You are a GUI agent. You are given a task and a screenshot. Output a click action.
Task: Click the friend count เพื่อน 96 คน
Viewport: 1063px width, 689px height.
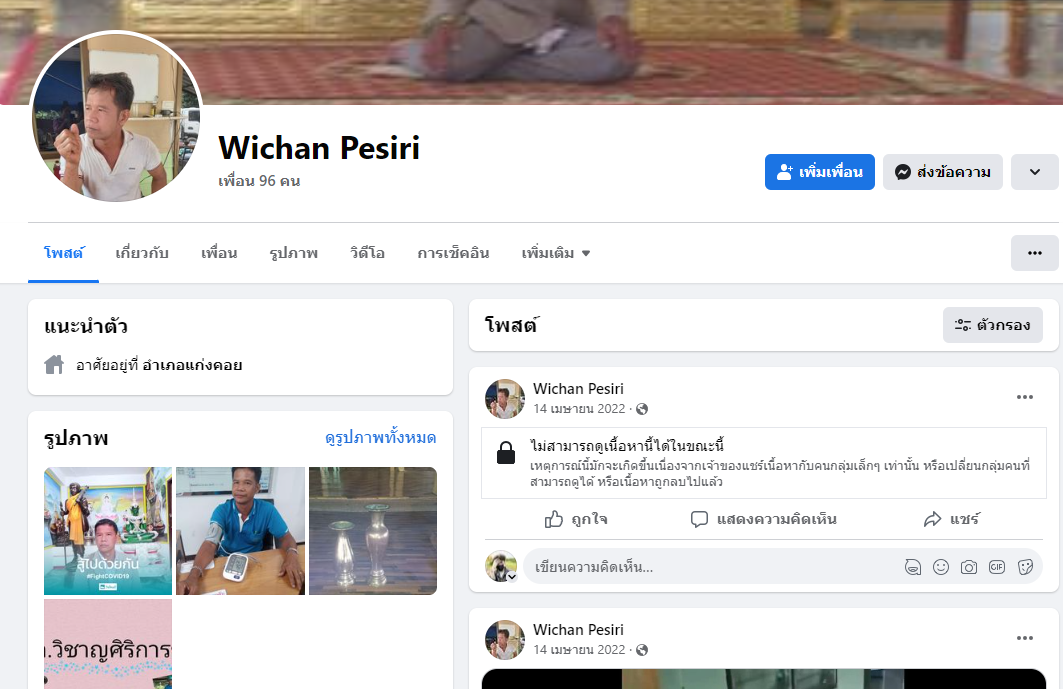tap(259, 181)
